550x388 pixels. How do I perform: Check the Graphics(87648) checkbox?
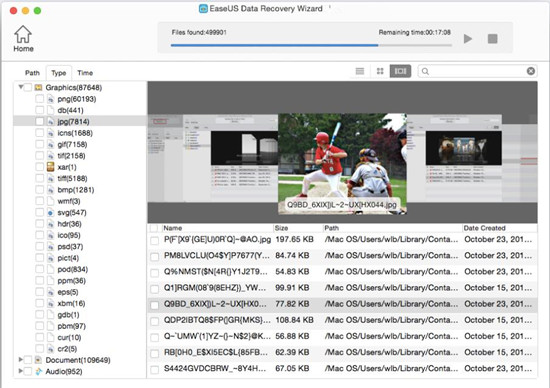coord(28,87)
